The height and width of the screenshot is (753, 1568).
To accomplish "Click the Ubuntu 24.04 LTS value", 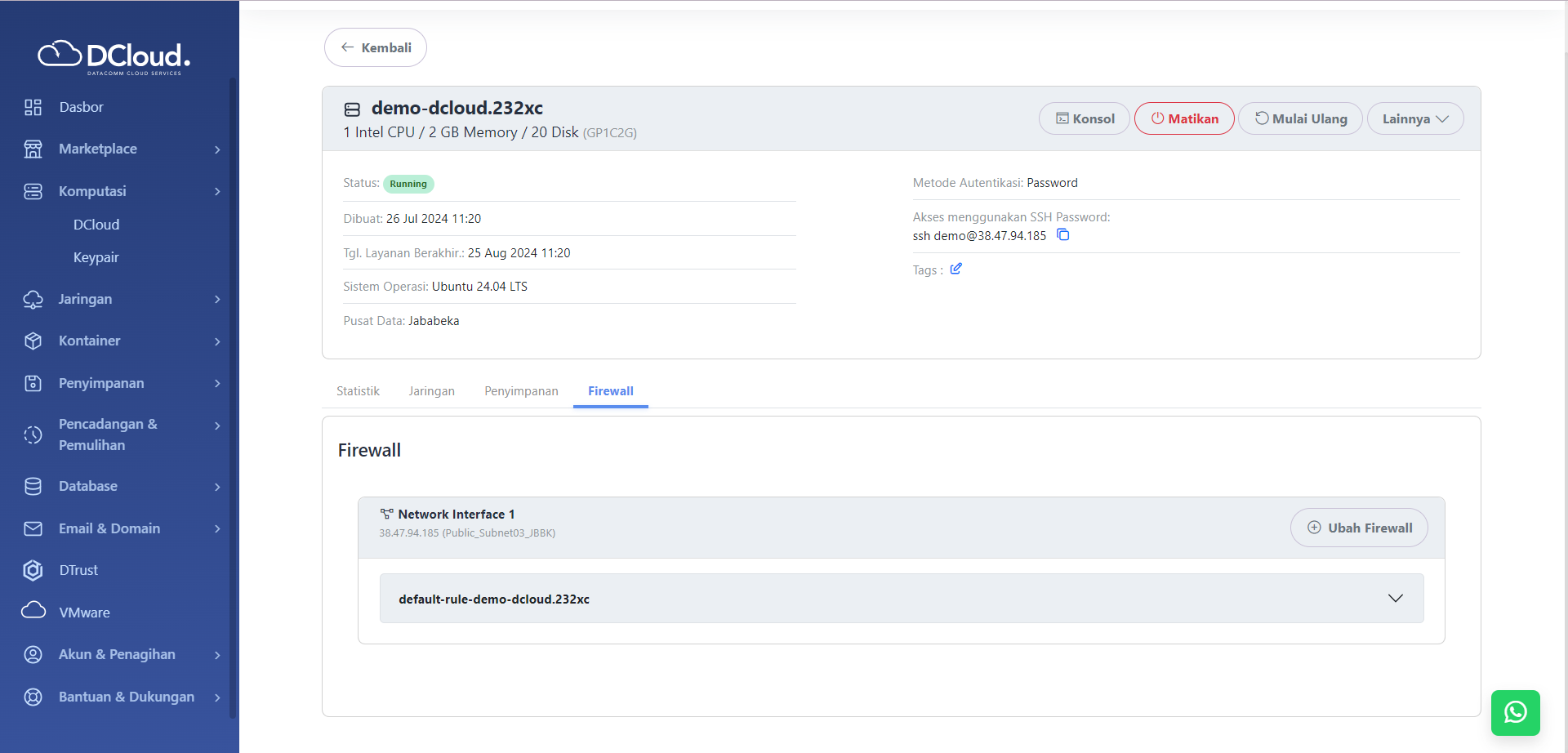I will [x=479, y=287].
